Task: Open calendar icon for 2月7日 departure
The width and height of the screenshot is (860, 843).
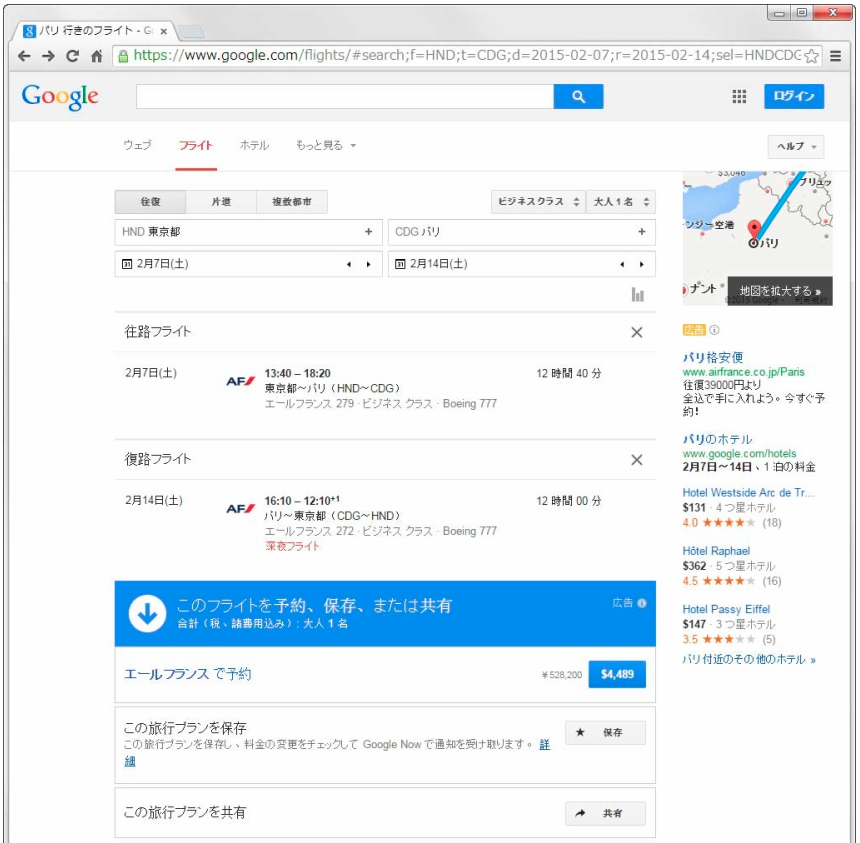Action: pos(127,264)
